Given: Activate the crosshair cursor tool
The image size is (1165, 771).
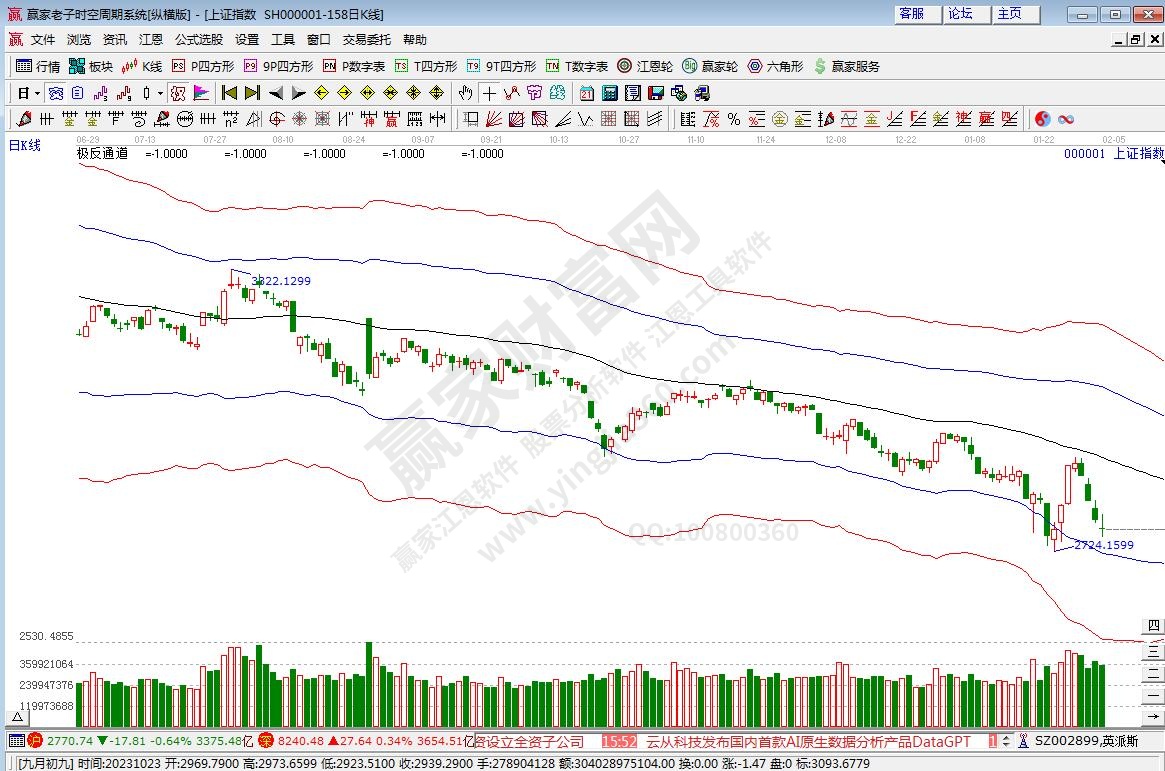Looking at the screenshot, I should (x=489, y=93).
